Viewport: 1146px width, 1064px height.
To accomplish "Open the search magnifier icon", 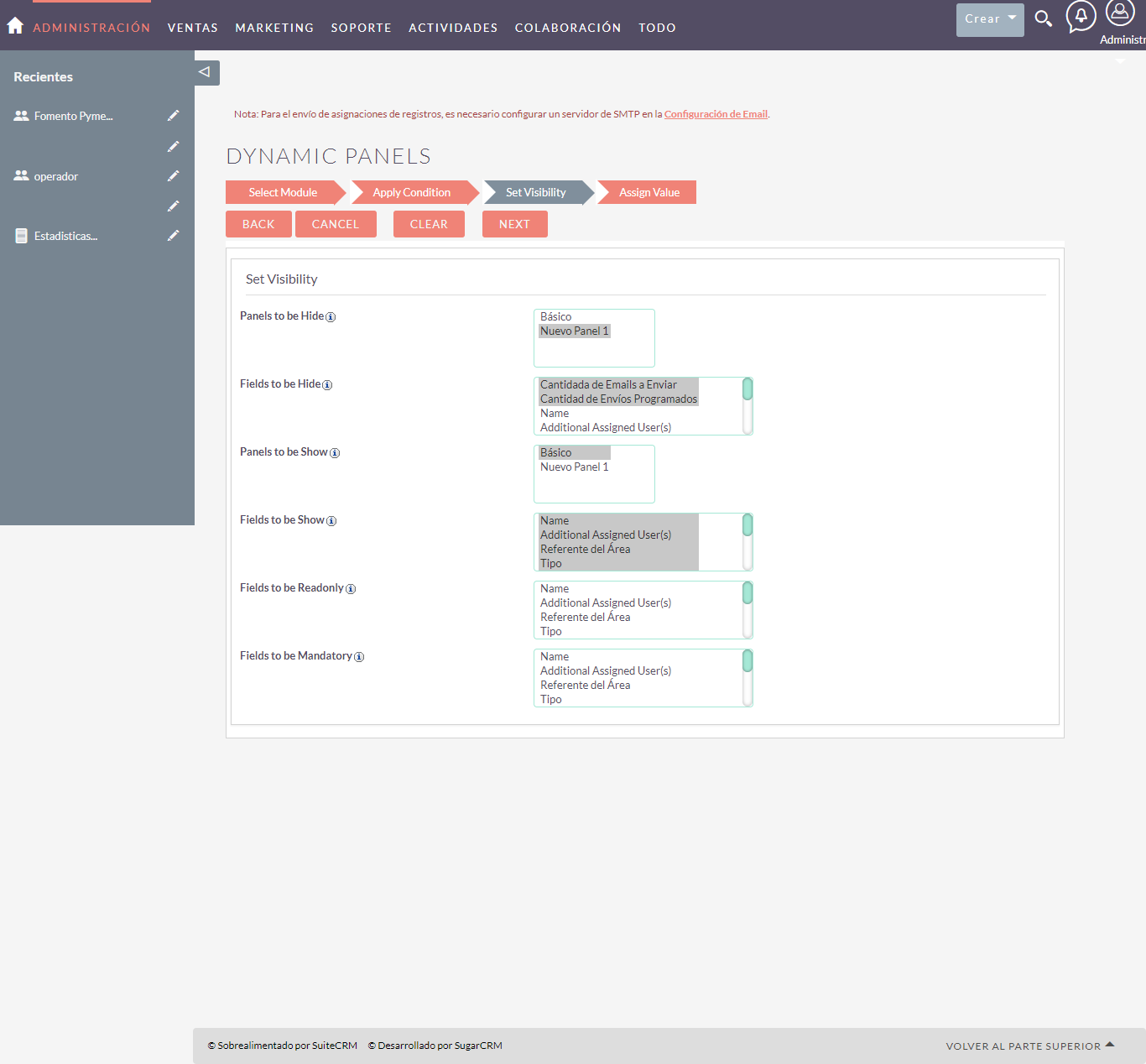I will tap(1043, 18).
